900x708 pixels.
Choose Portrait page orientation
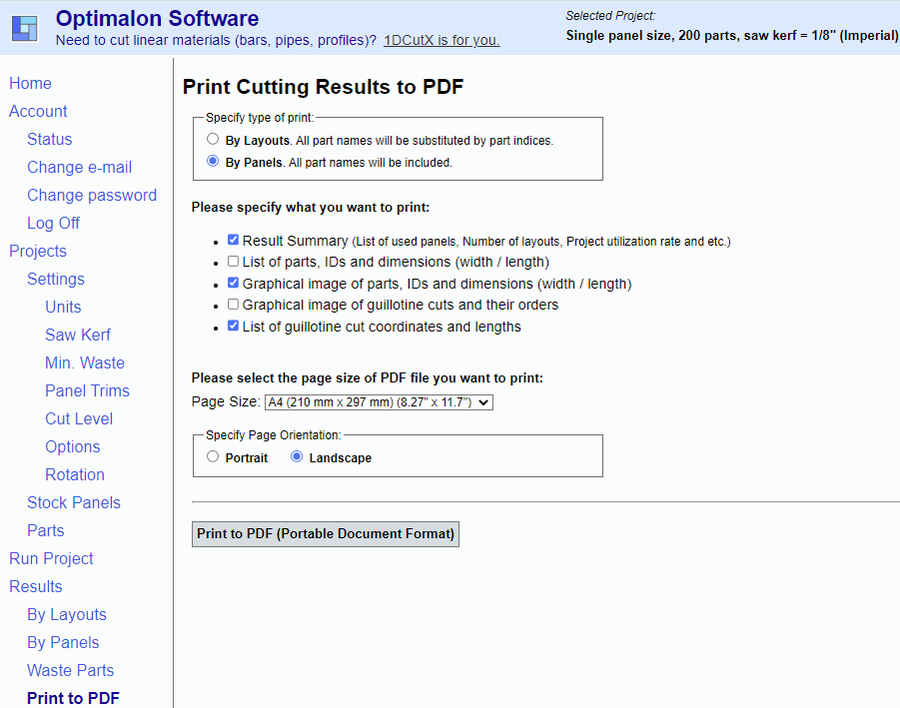pyautogui.click(x=213, y=457)
